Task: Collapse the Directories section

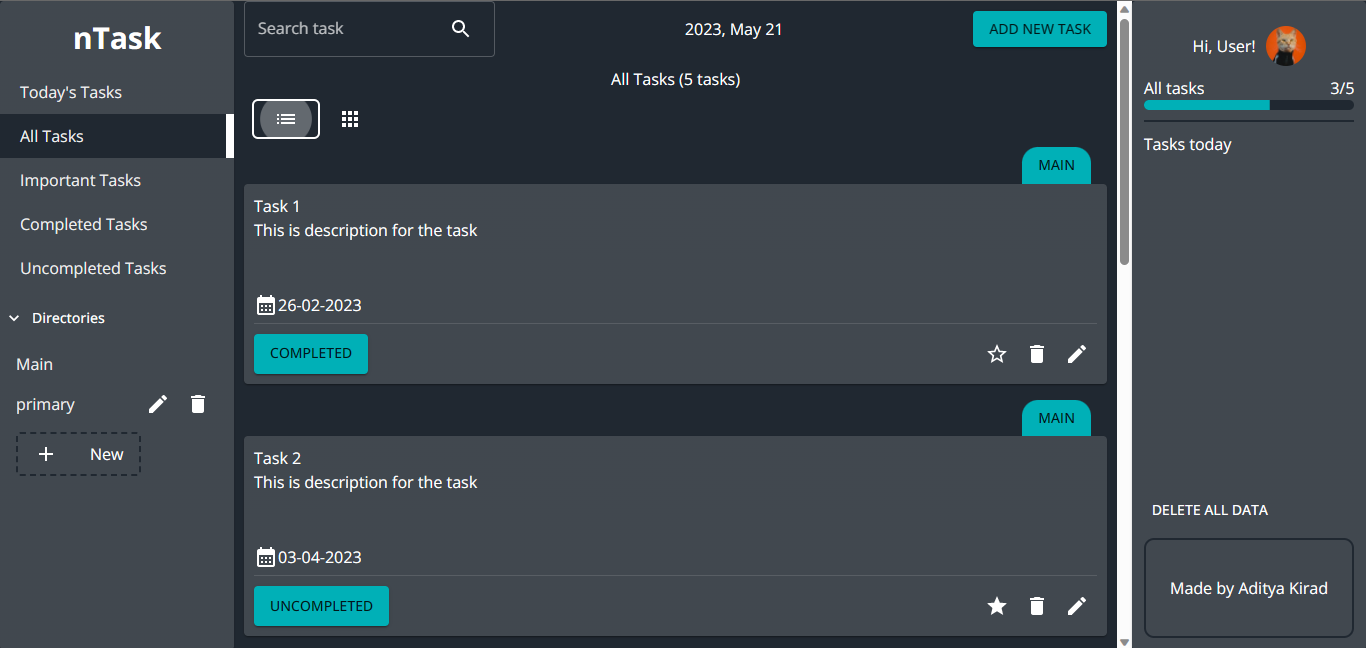Action: click(x=15, y=318)
